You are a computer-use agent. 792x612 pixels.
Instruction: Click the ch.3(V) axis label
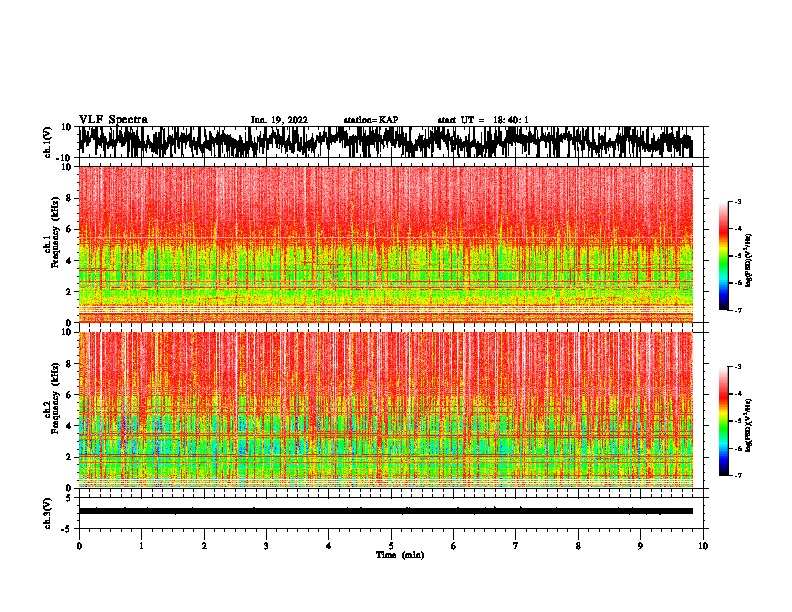(48, 513)
